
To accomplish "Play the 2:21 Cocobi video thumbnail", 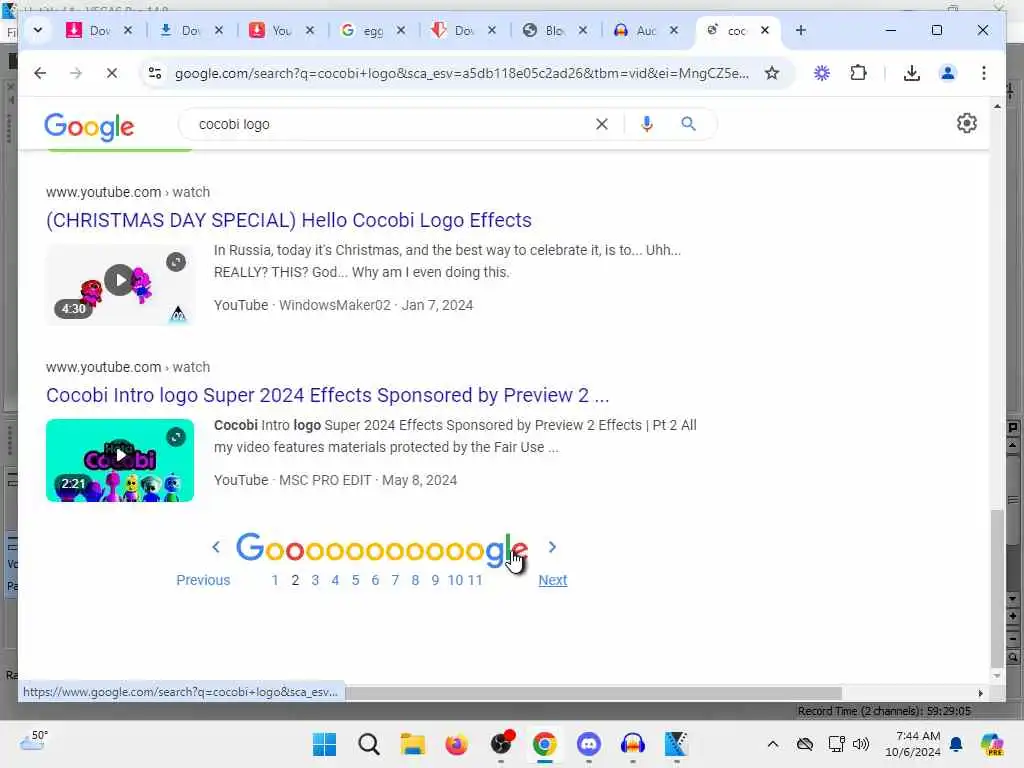I will tap(120, 460).
